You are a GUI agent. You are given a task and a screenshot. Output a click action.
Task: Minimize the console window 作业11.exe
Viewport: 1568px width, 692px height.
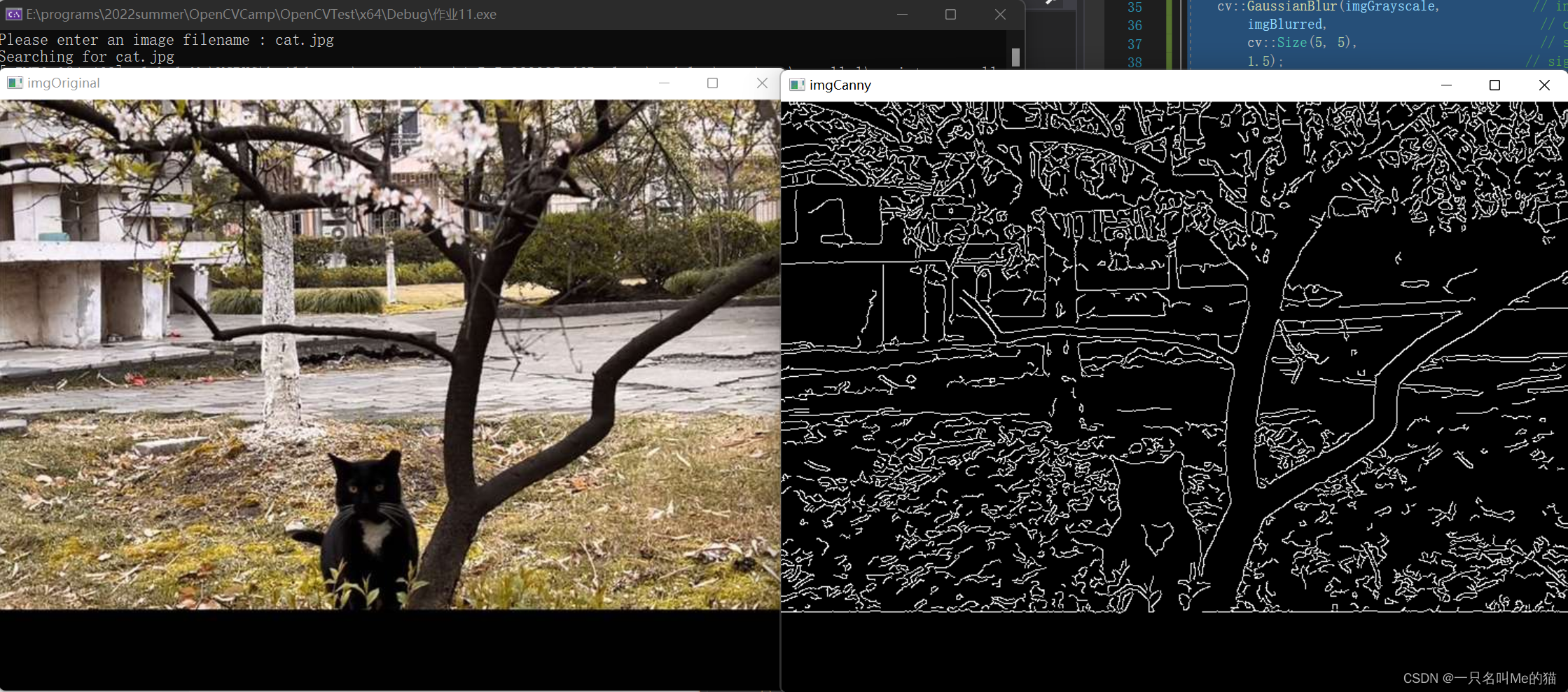click(x=902, y=14)
